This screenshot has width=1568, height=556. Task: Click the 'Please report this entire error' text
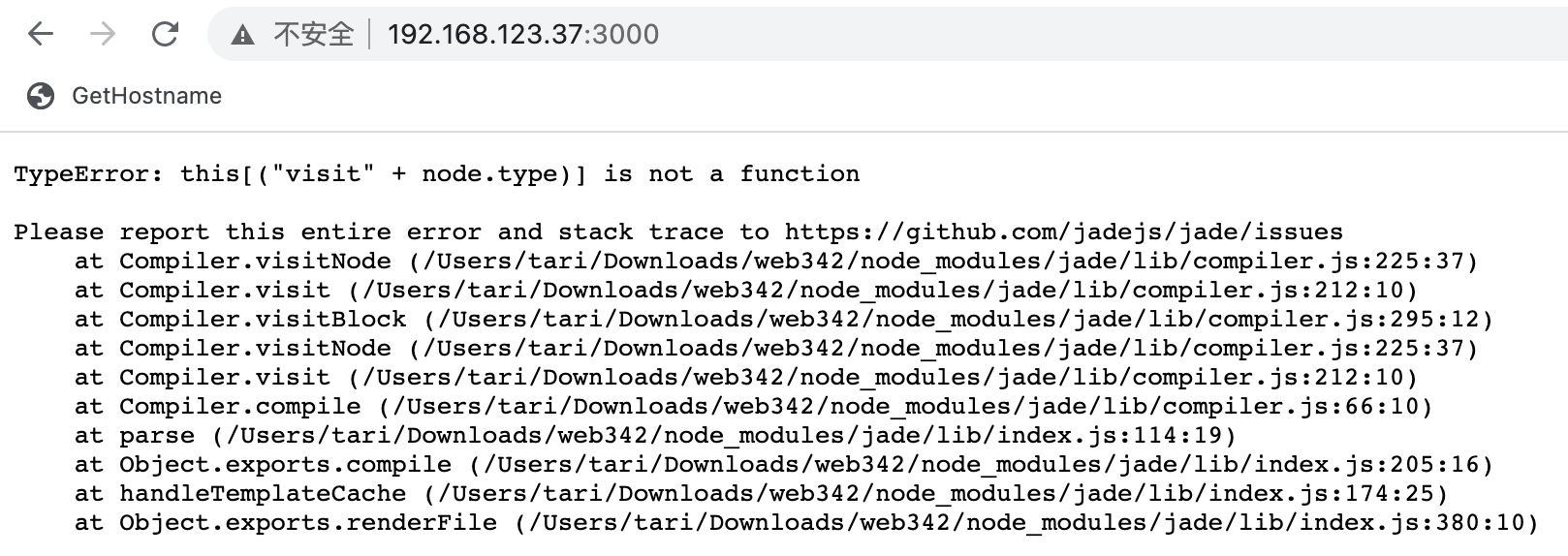click(x=261, y=232)
